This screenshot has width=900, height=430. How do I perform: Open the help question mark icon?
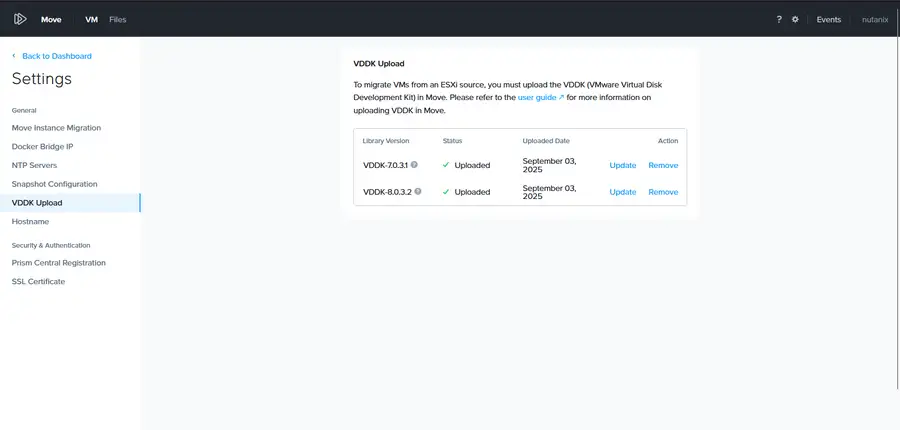pos(779,20)
